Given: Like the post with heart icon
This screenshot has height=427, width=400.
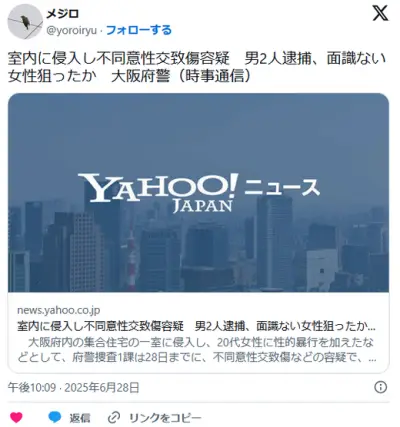Looking at the screenshot, I should 16,417.
